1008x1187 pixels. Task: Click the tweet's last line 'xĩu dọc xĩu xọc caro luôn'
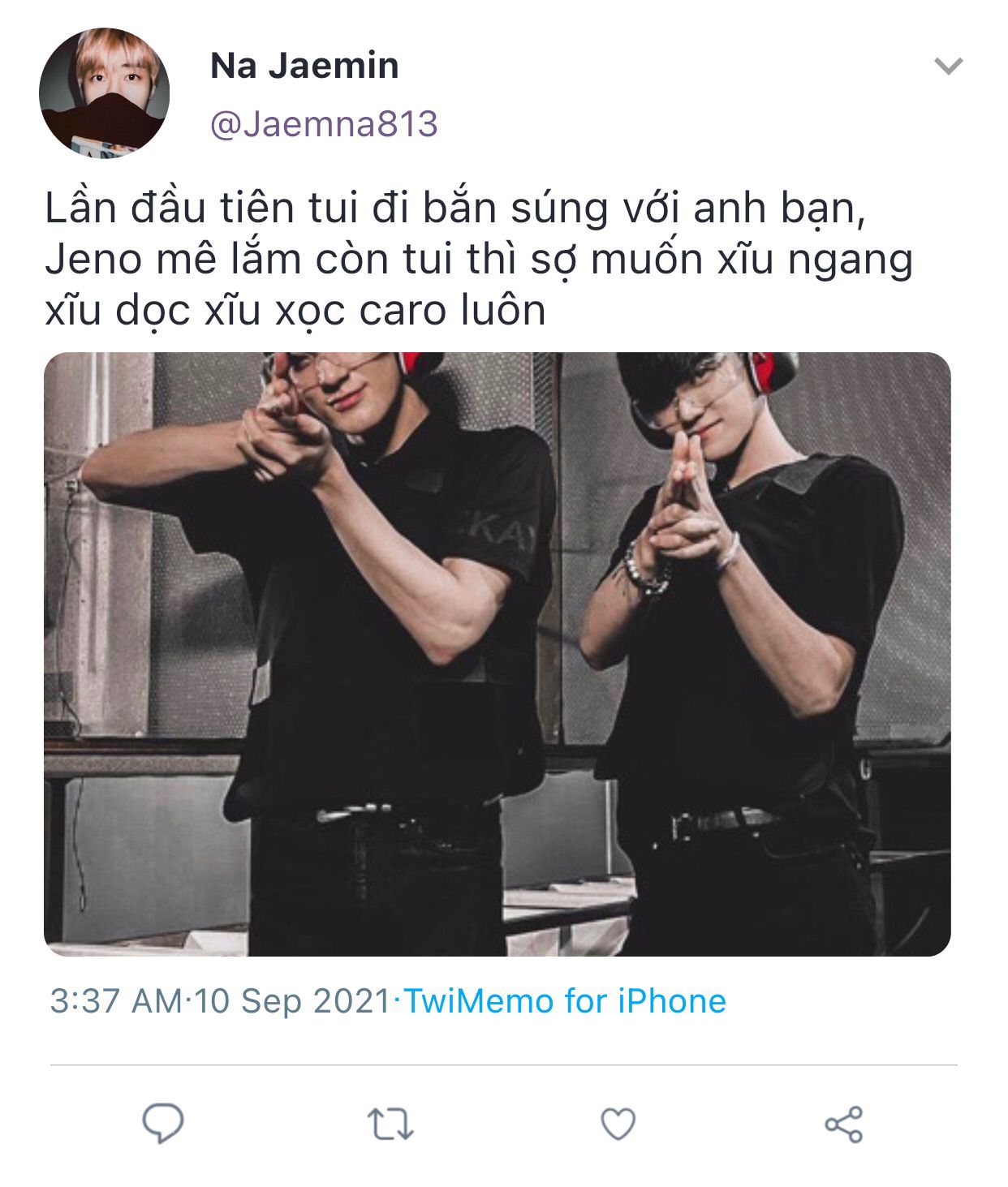click(x=295, y=311)
